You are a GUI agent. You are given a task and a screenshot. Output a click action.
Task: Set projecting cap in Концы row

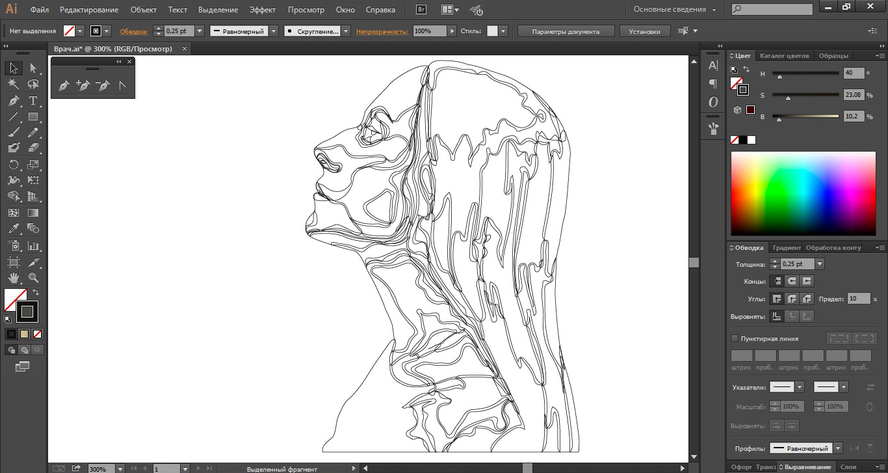[x=806, y=281]
